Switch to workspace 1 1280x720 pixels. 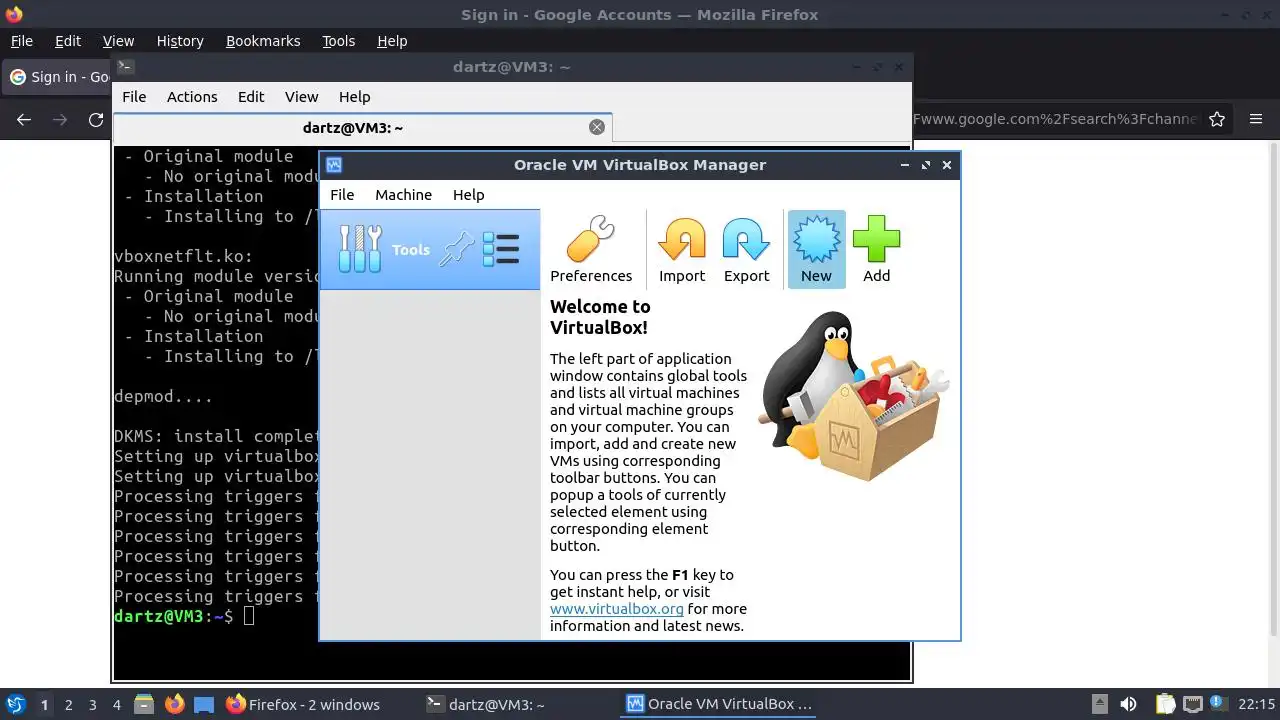click(44, 705)
